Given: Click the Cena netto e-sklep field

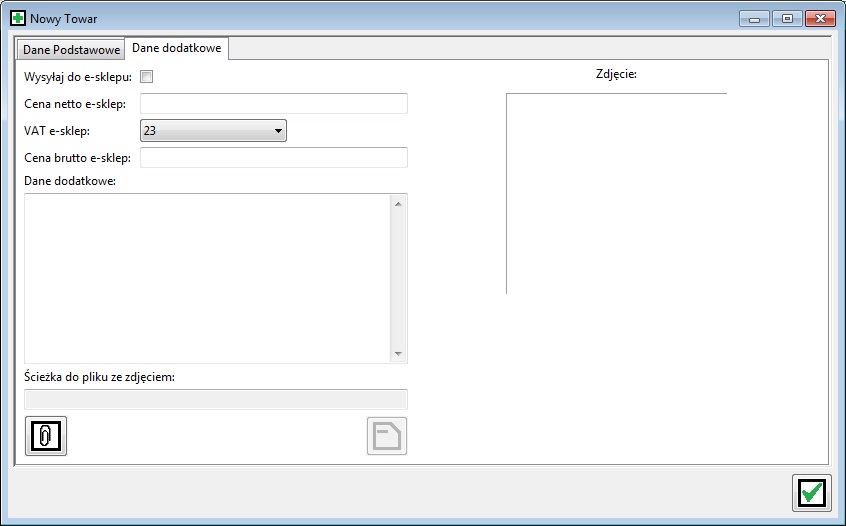Looking at the screenshot, I should (x=274, y=104).
